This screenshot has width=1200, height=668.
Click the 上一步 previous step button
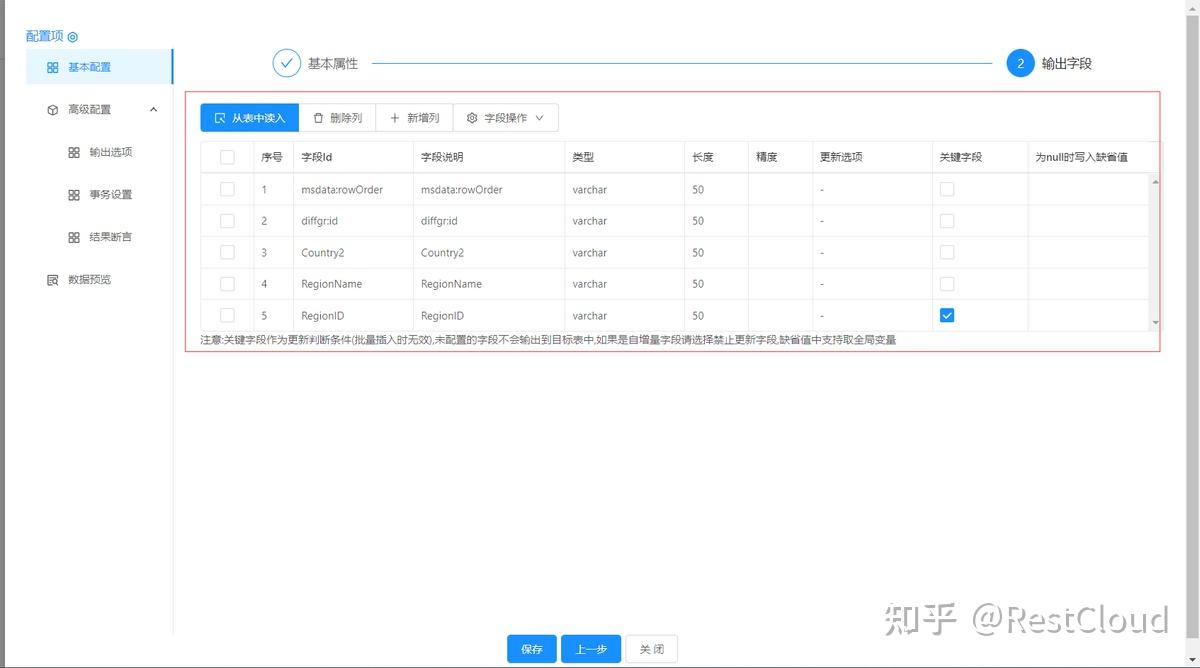point(591,648)
